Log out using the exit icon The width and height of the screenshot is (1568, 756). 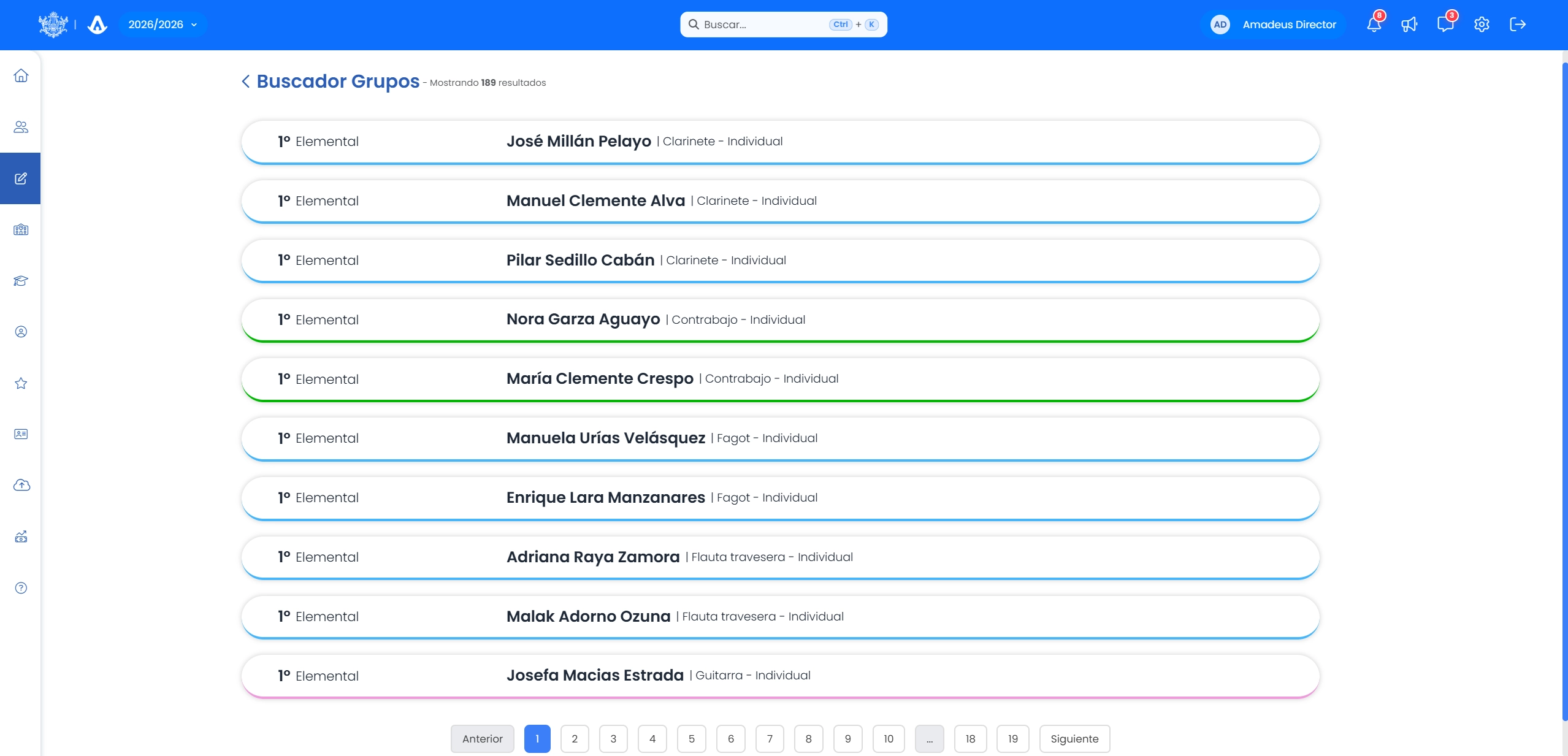pos(1518,24)
